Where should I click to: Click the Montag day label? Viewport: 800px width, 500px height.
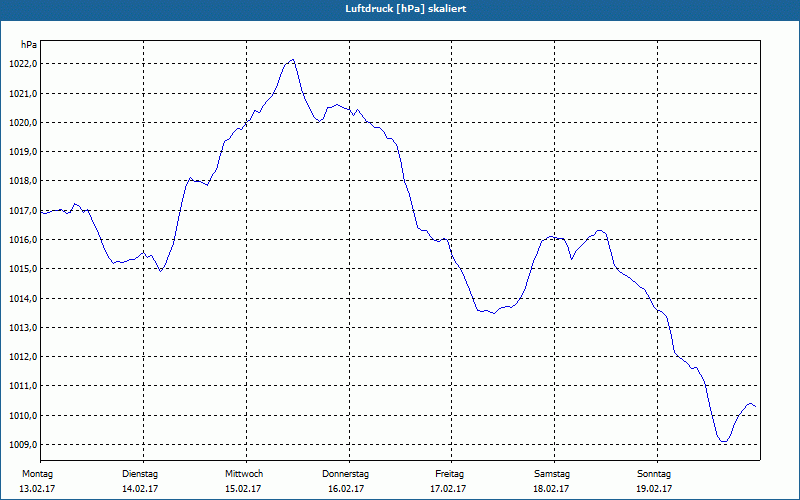click(x=37, y=474)
